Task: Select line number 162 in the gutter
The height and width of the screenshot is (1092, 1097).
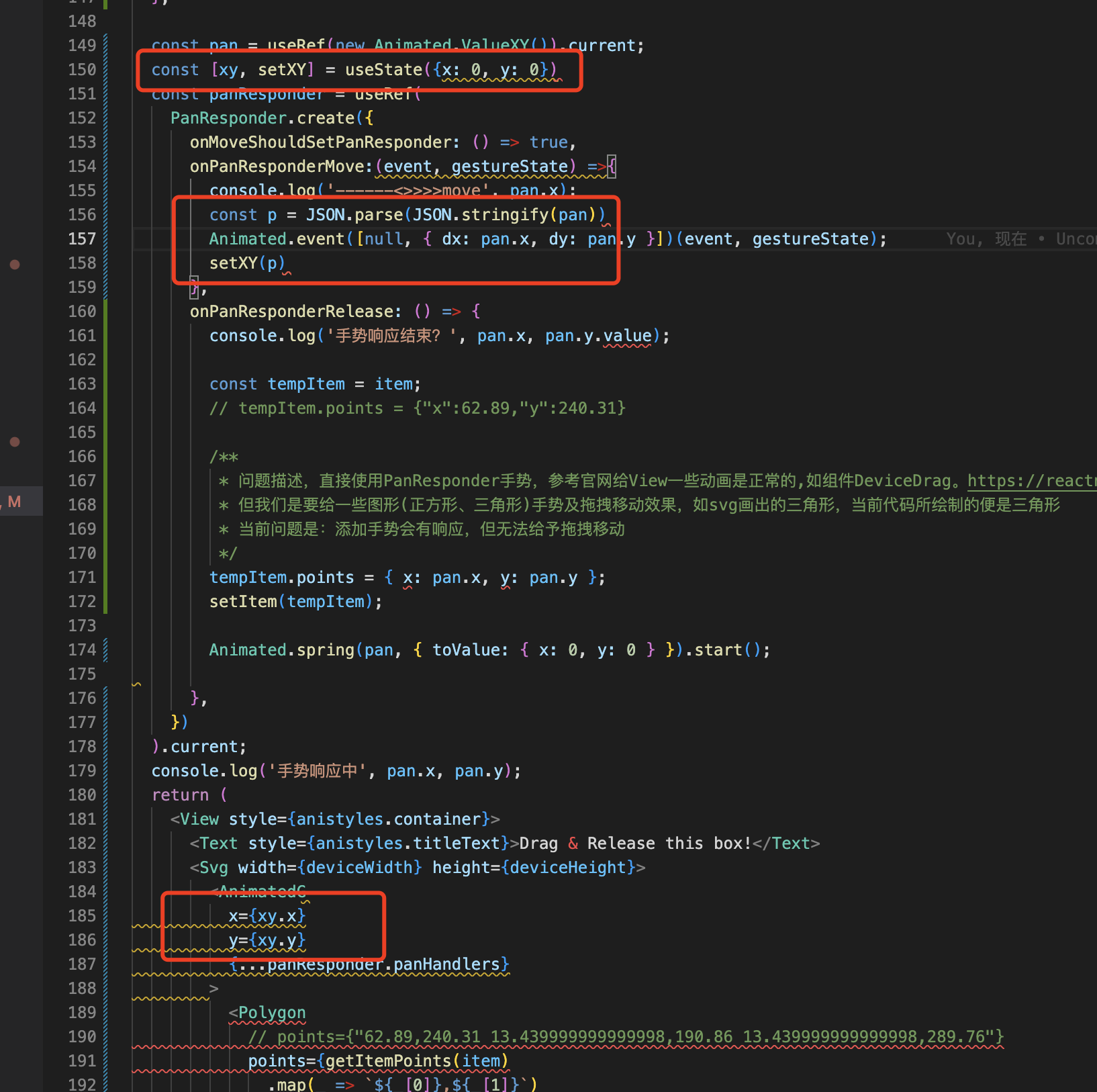Action: pyautogui.click(x=82, y=360)
